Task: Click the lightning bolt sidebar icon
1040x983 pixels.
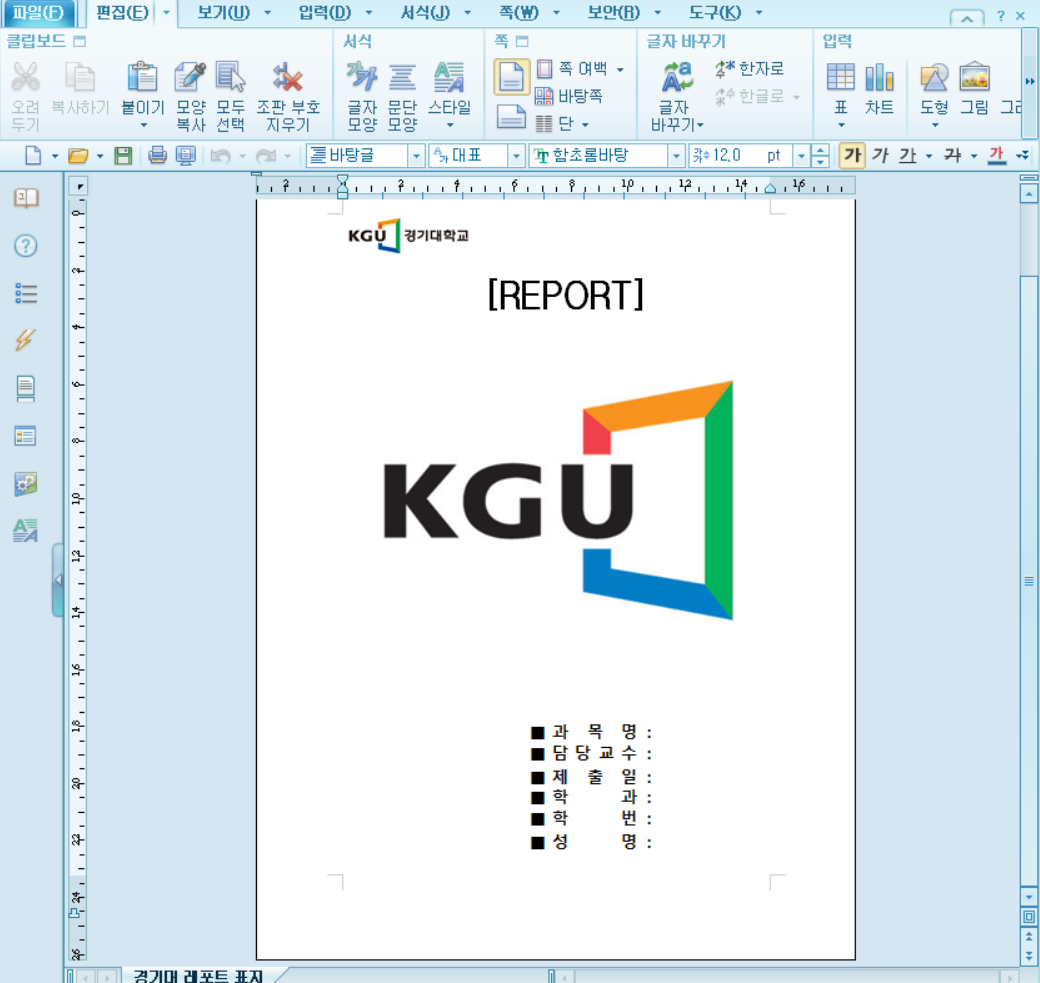Action: [25, 340]
